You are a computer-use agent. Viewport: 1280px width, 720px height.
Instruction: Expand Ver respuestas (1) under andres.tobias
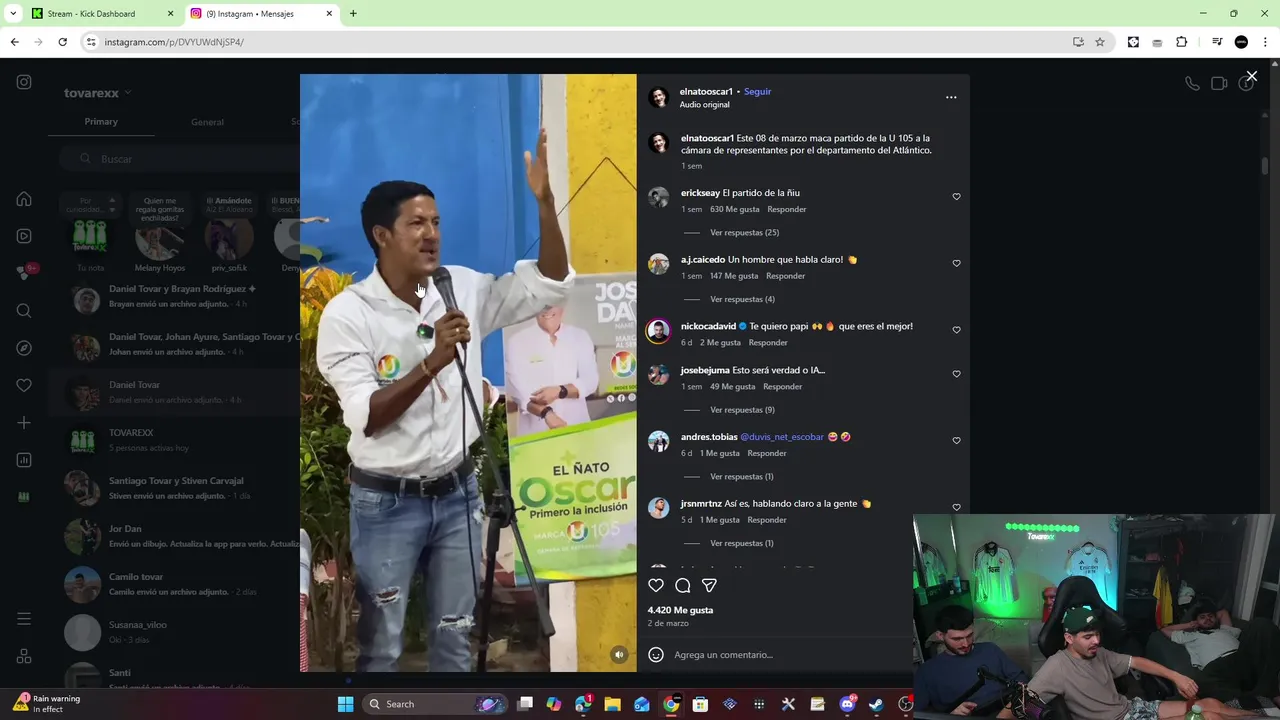click(741, 477)
